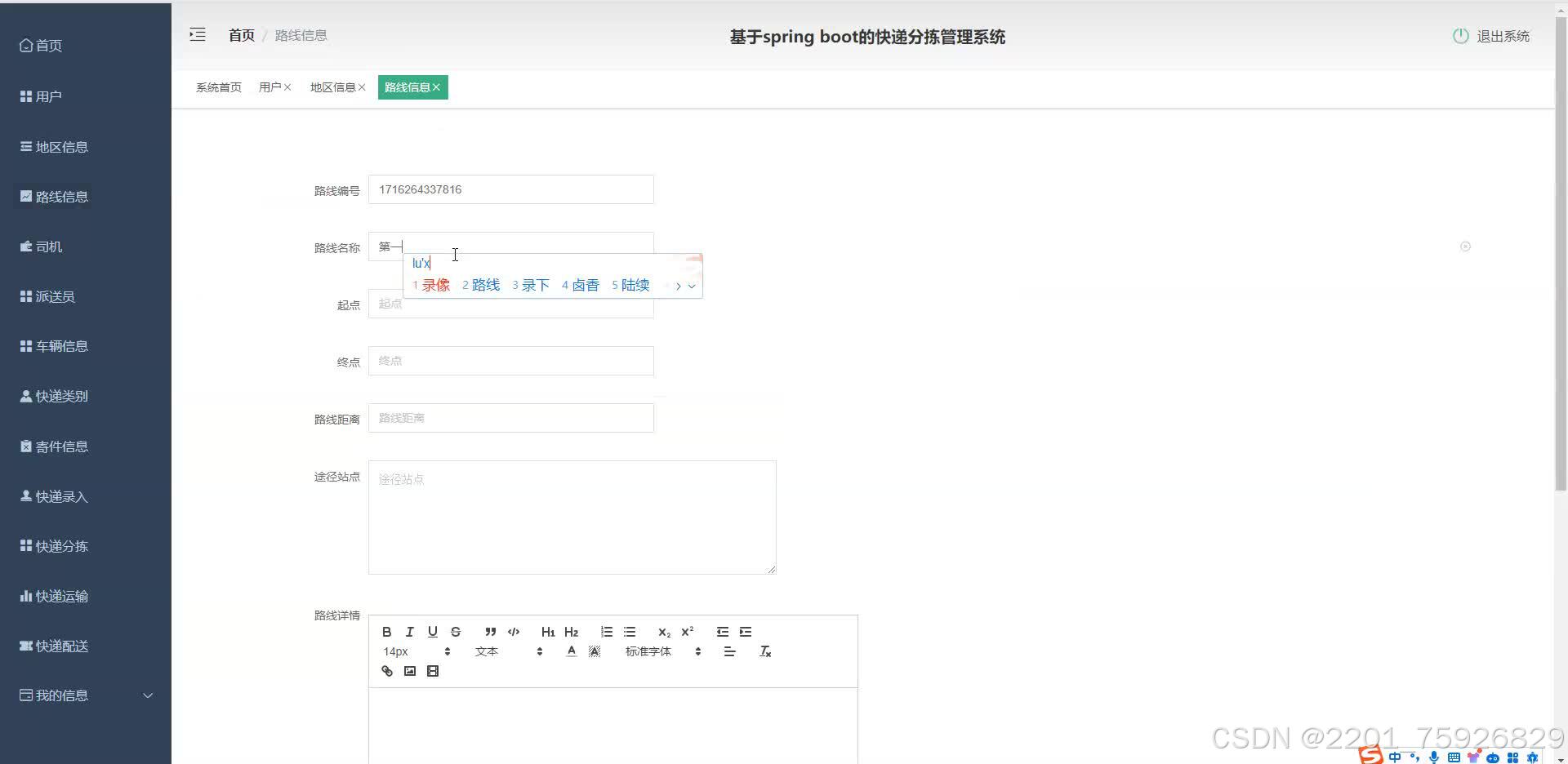This screenshot has width=1568, height=764.
Task: Focus the 路线距离 input field
Action: pyautogui.click(x=511, y=418)
